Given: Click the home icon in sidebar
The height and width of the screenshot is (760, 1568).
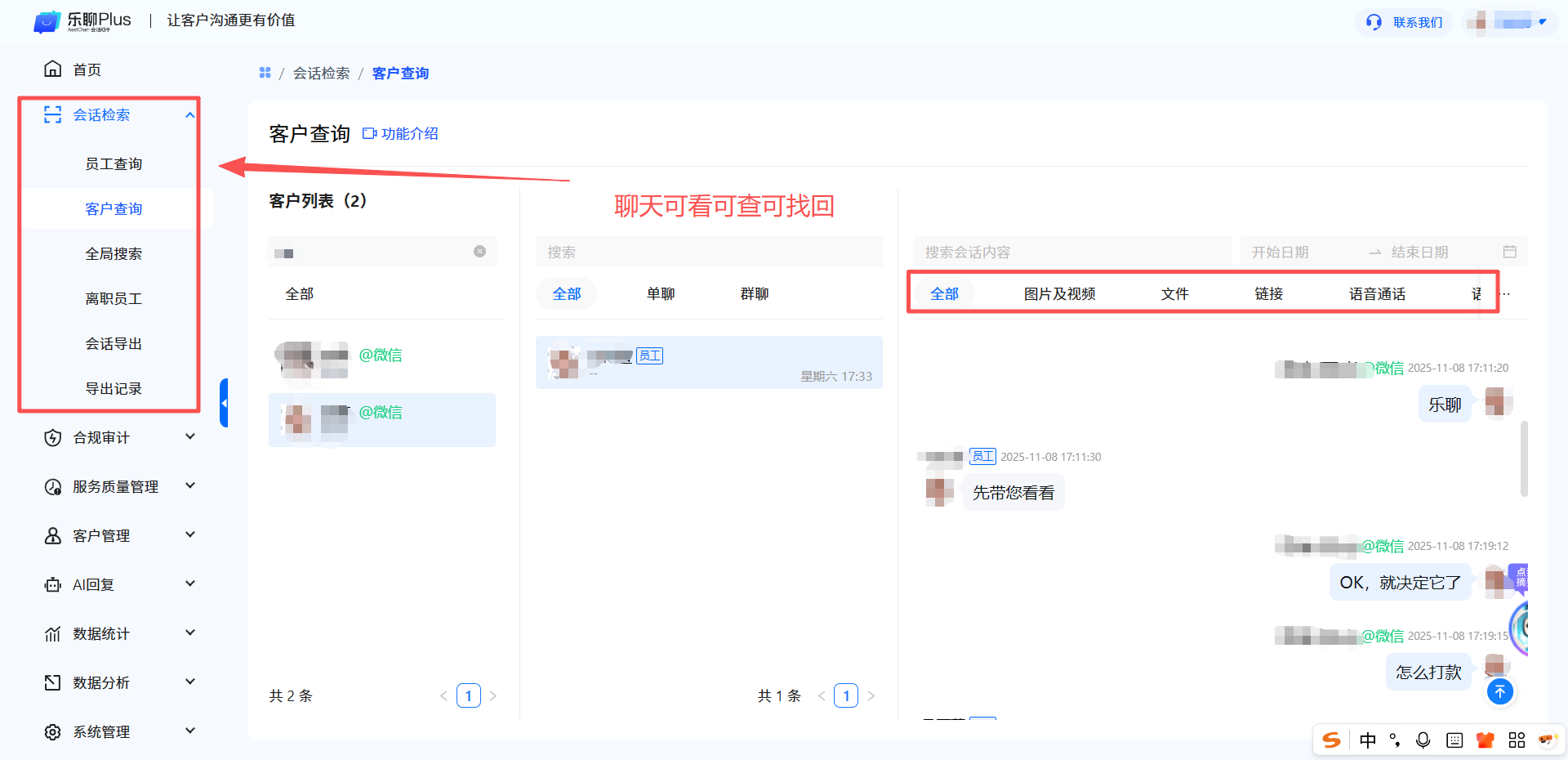Looking at the screenshot, I should click(52, 69).
